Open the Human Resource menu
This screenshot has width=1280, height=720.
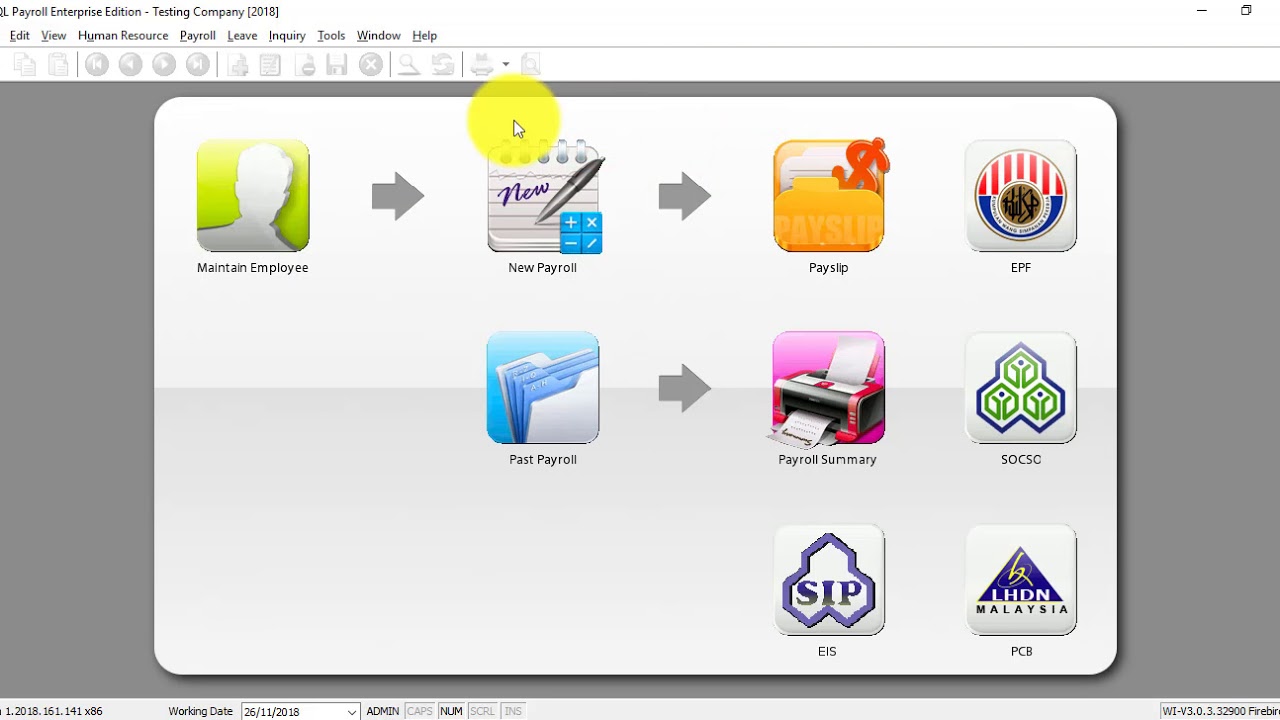(122, 35)
